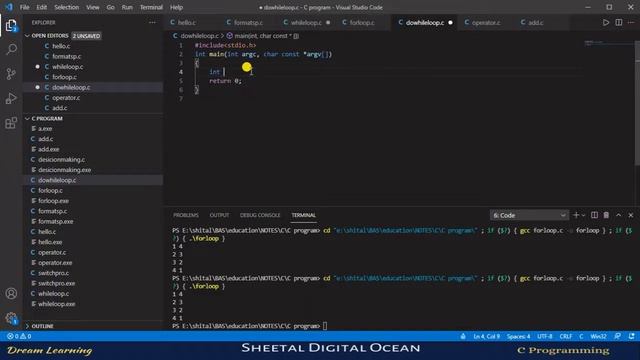The image size is (640, 360).
Task: Open the Source Control view
Action: [11, 74]
